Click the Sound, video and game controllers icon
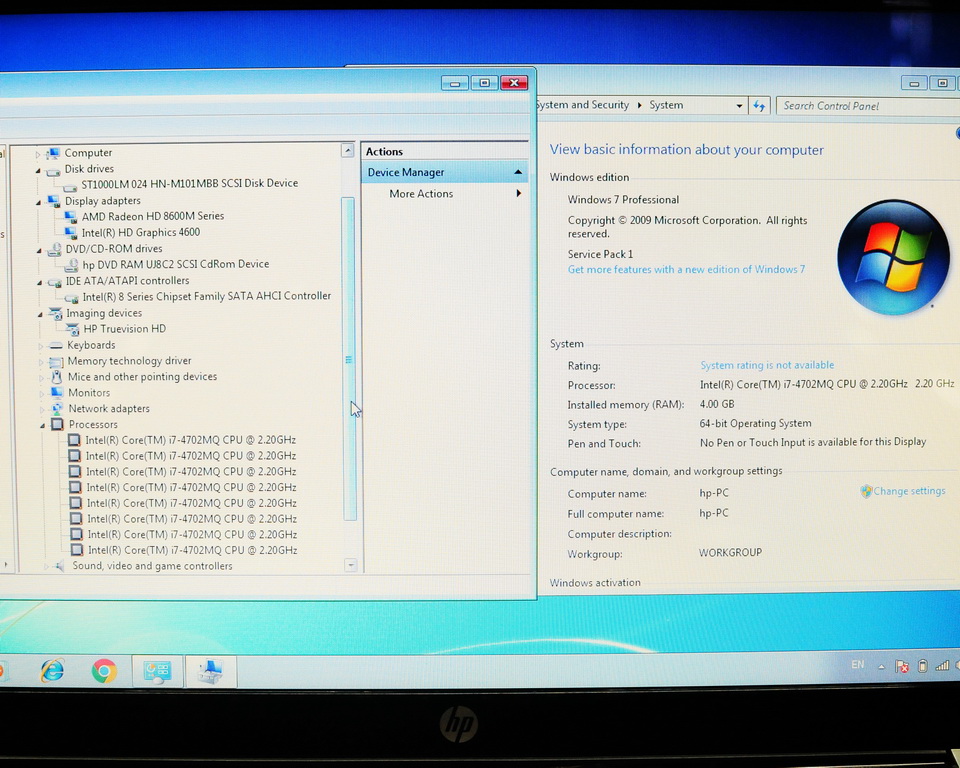960x768 pixels. [59, 566]
